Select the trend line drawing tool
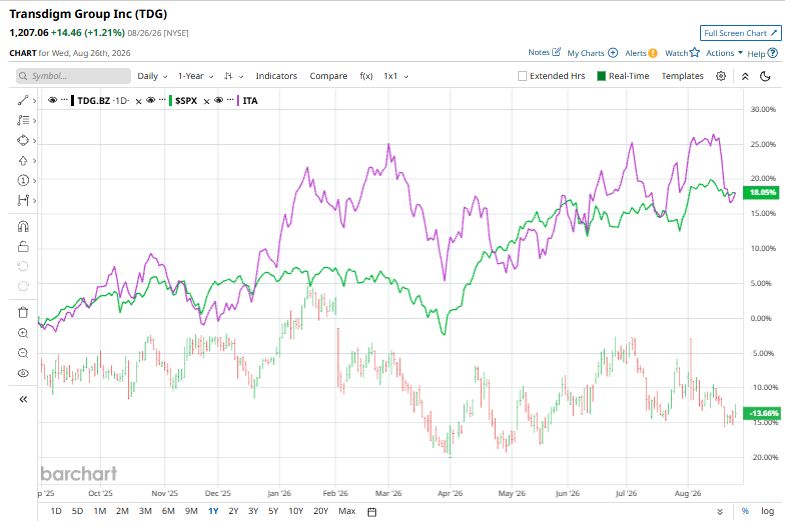This screenshot has height=527, width=785. coord(23,101)
